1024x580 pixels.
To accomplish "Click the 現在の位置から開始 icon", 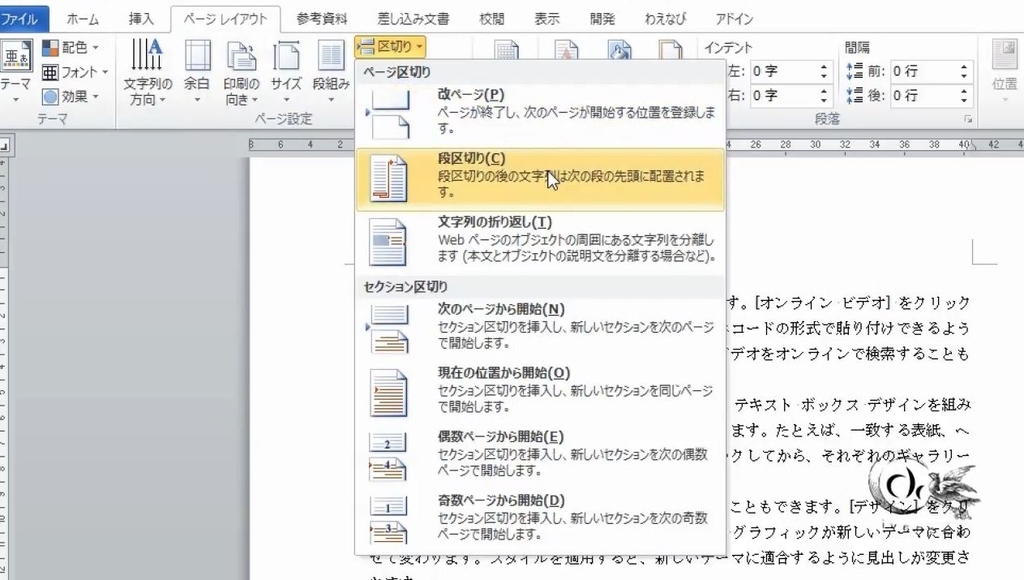I will tap(389, 393).
